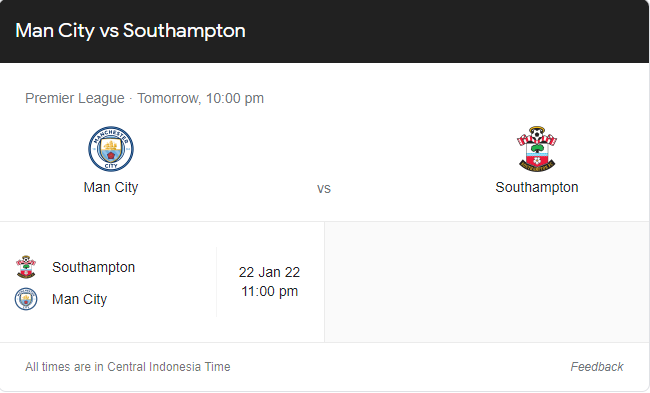Select the Tomorrow, 10:00 pm kickoff text

click(200, 98)
